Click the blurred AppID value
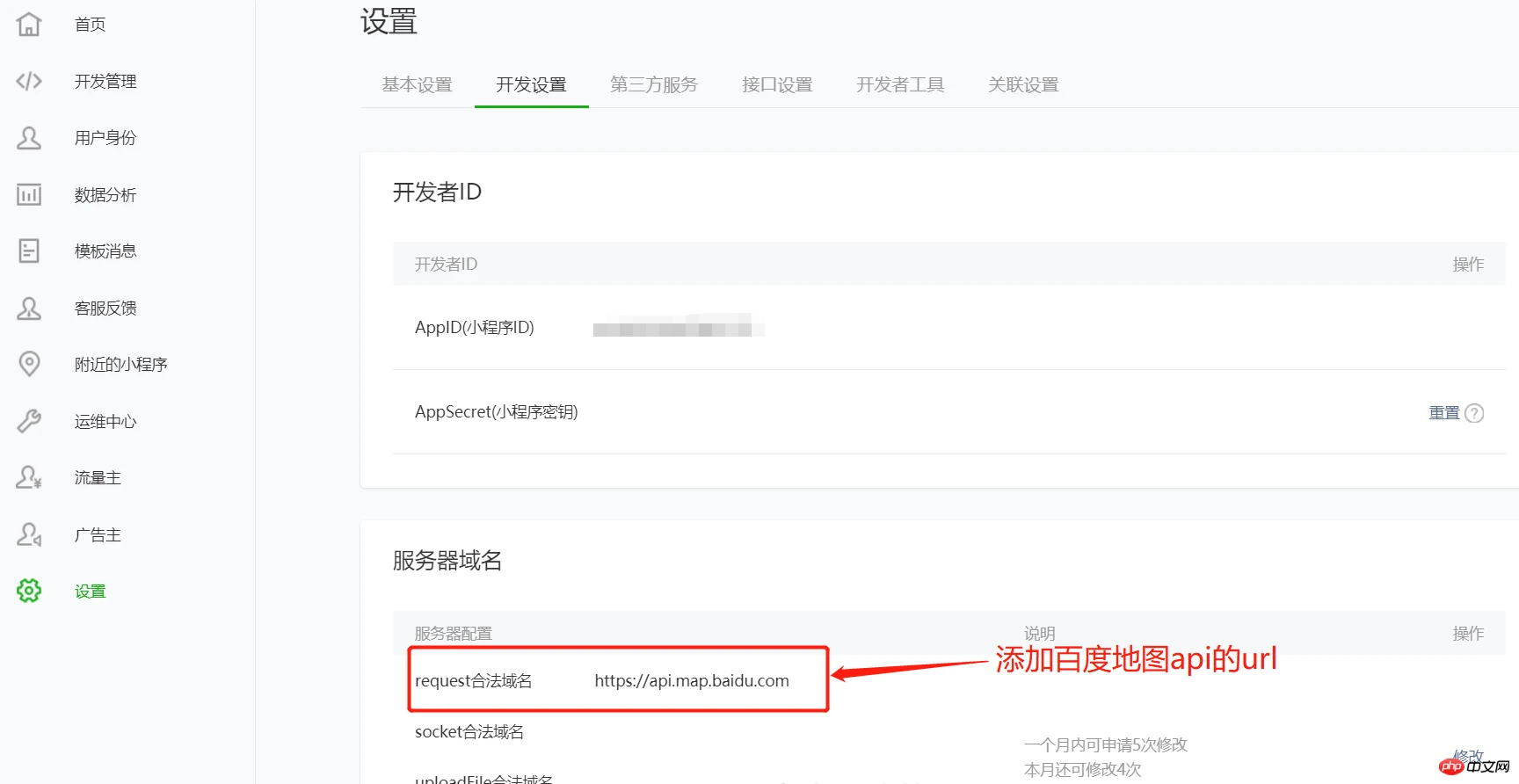 click(x=679, y=327)
